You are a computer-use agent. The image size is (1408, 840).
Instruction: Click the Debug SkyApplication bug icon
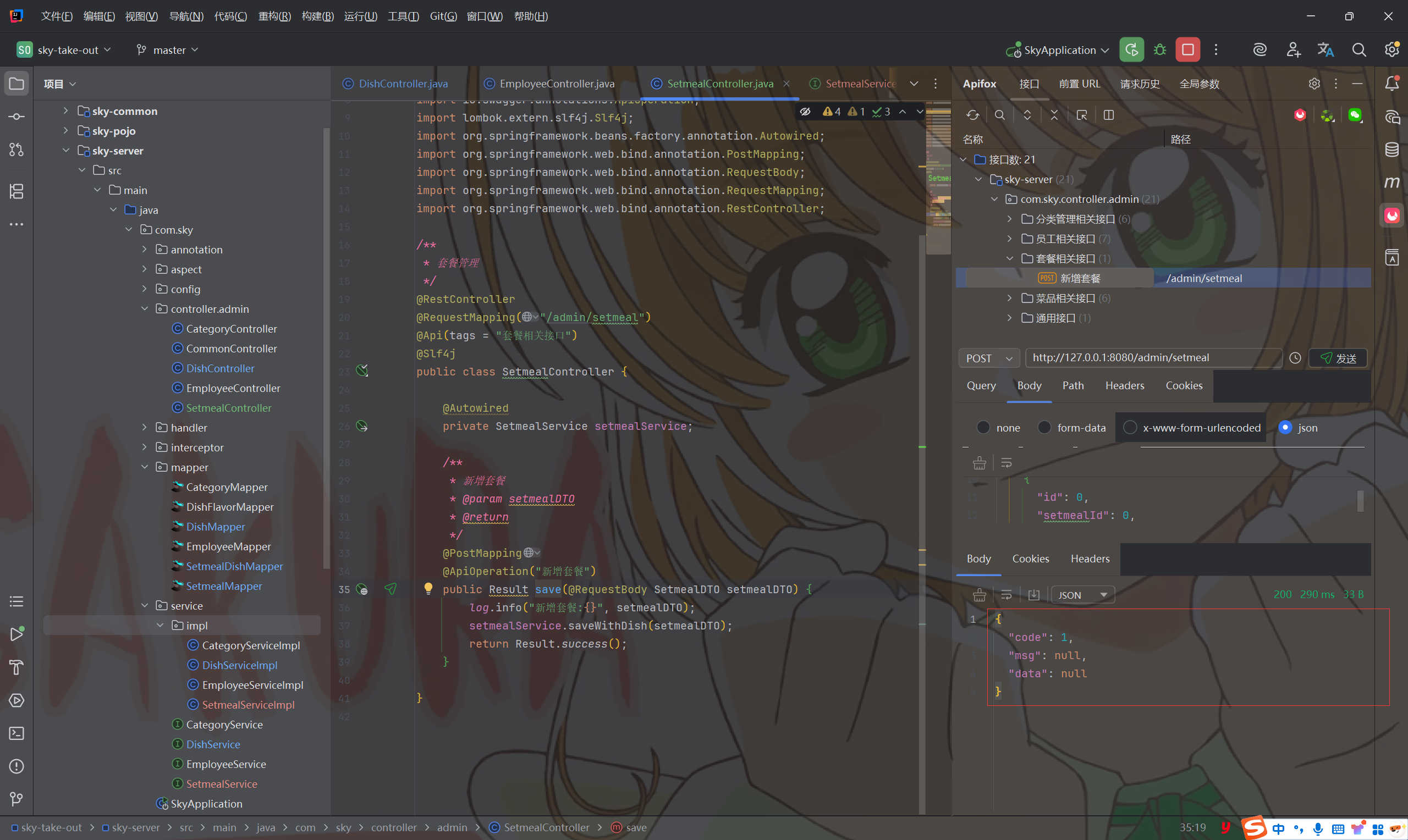pyautogui.click(x=1159, y=50)
